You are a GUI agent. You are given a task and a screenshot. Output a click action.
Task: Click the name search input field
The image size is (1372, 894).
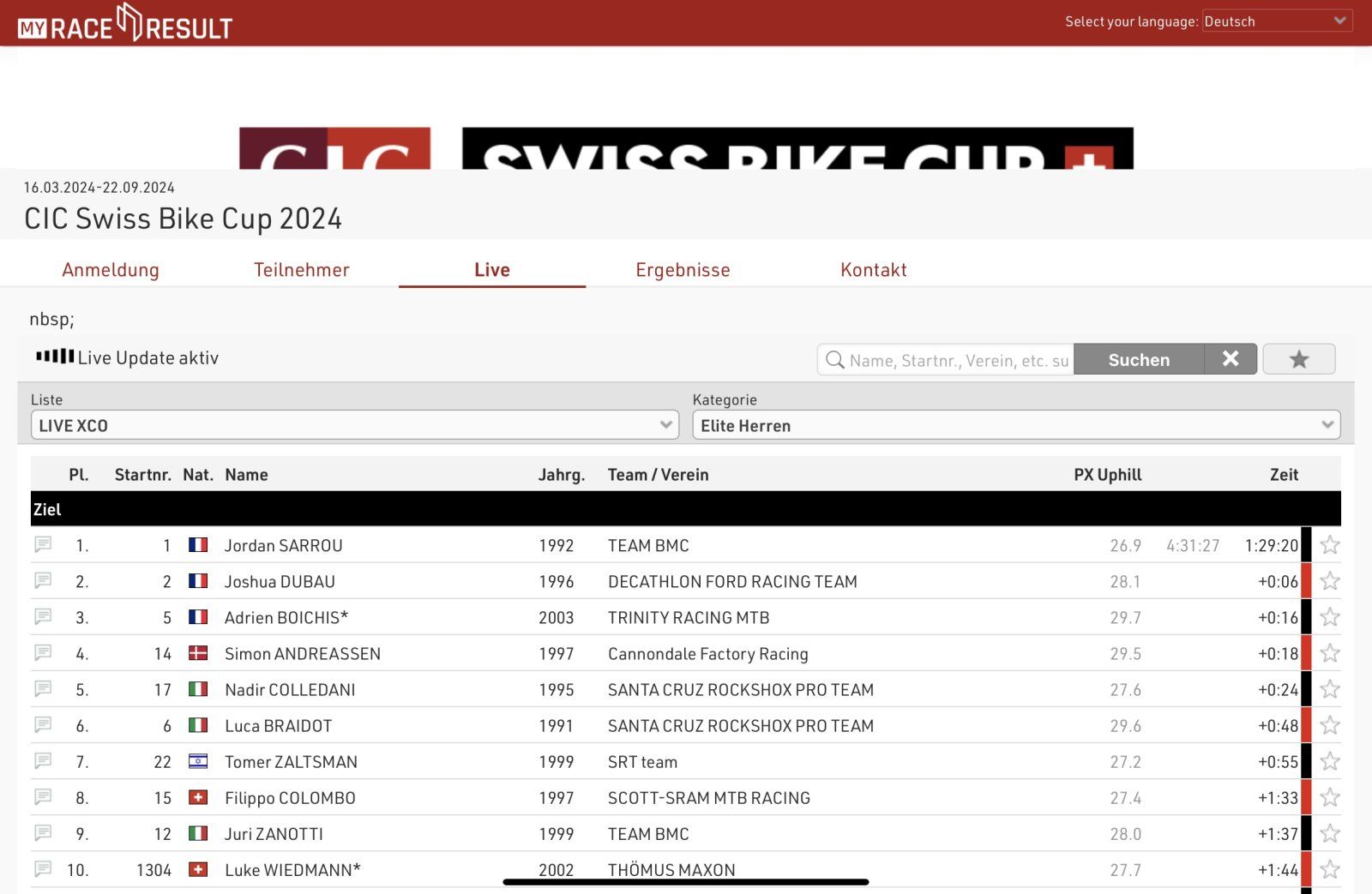coord(958,360)
